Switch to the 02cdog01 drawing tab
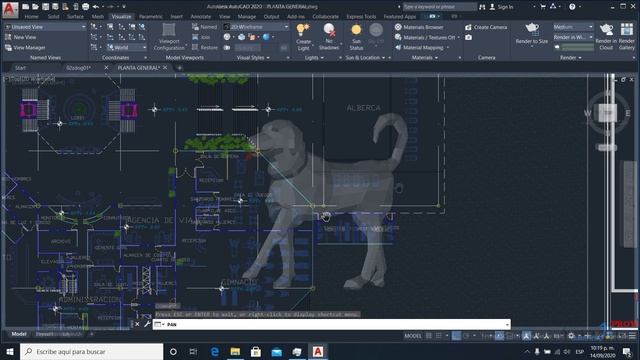Image resolution: width=640 pixels, height=360 pixels. point(78,68)
